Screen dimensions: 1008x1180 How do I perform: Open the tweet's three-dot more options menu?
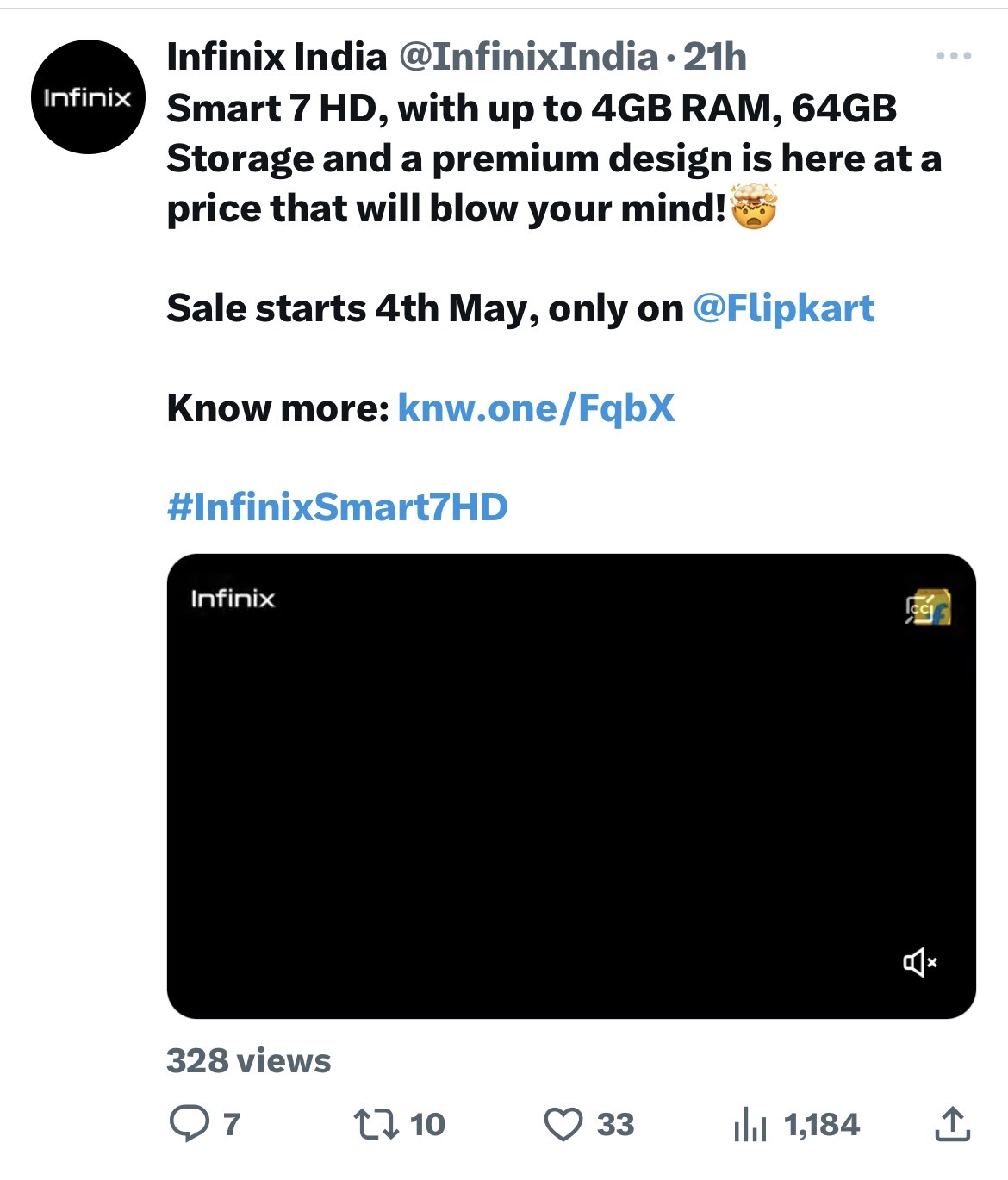pos(954,56)
